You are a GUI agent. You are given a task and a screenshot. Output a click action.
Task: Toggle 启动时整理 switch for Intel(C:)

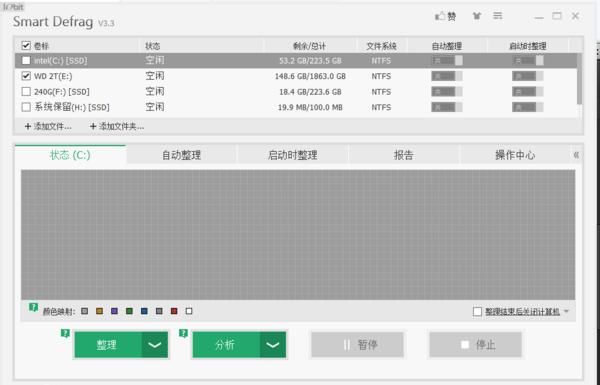tap(528, 60)
